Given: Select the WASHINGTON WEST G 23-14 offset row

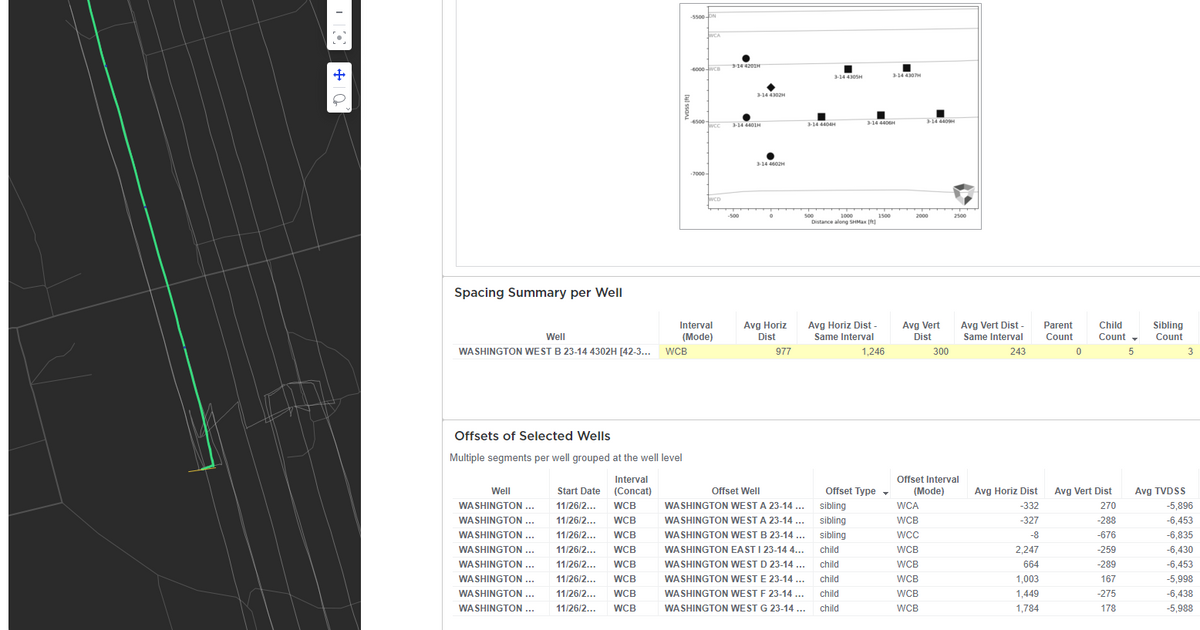Looking at the screenshot, I should coord(825,608).
